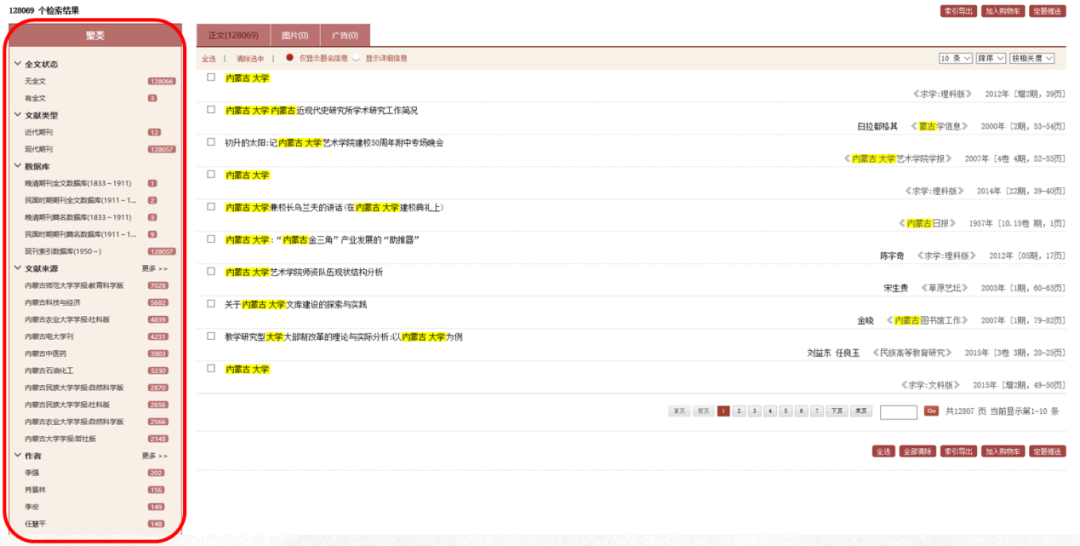Click the 聚类 panel header

coord(95,35)
